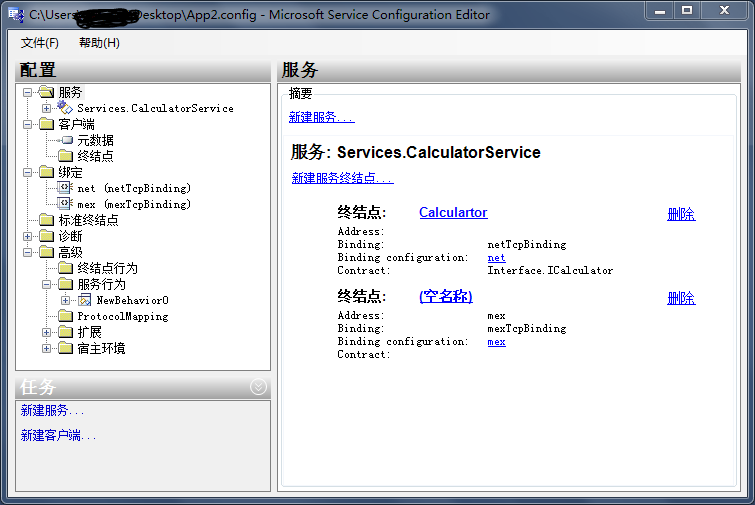Open the Calculartor endpoint link
The width and height of the screenshot is (755, 505).
tap(453, 212)
